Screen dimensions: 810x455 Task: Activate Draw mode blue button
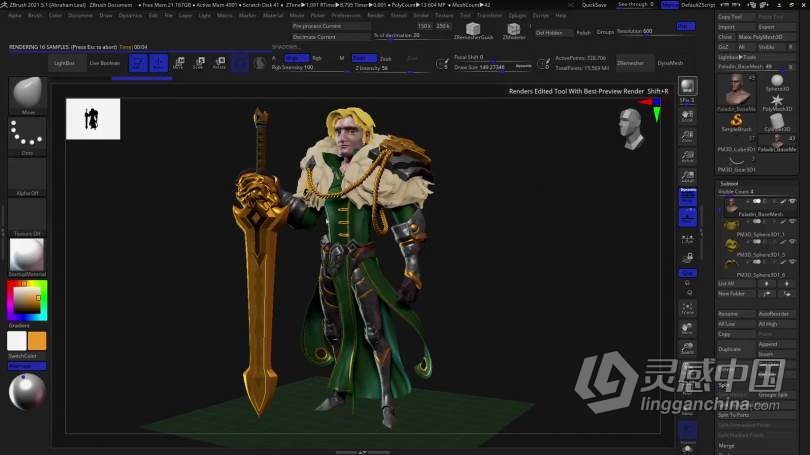[x=159, y=63]
